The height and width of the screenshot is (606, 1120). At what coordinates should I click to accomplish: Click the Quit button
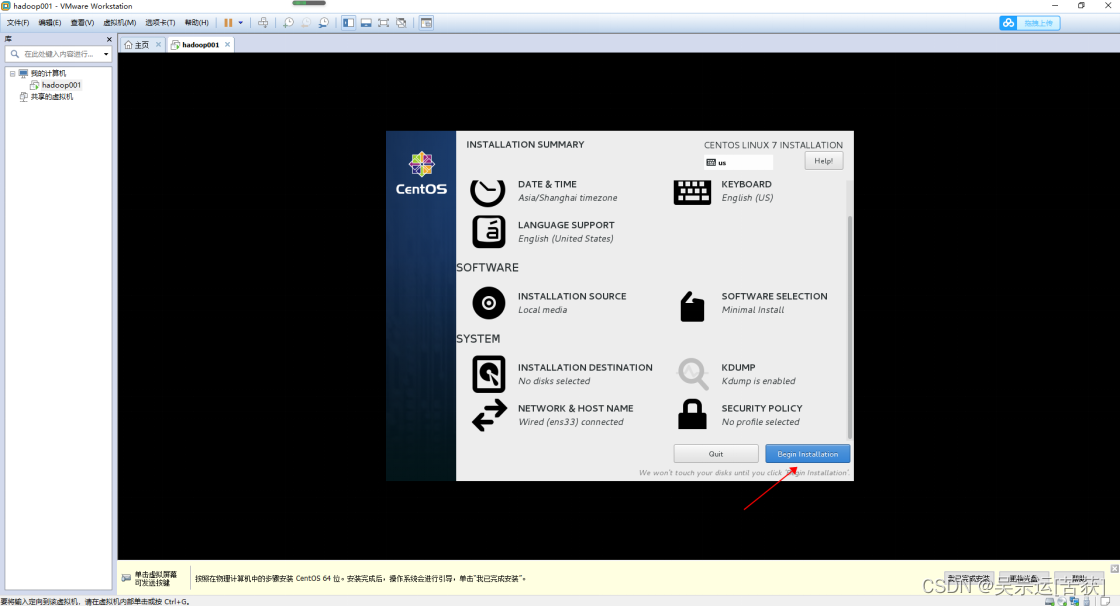click(x=716, y=454)
